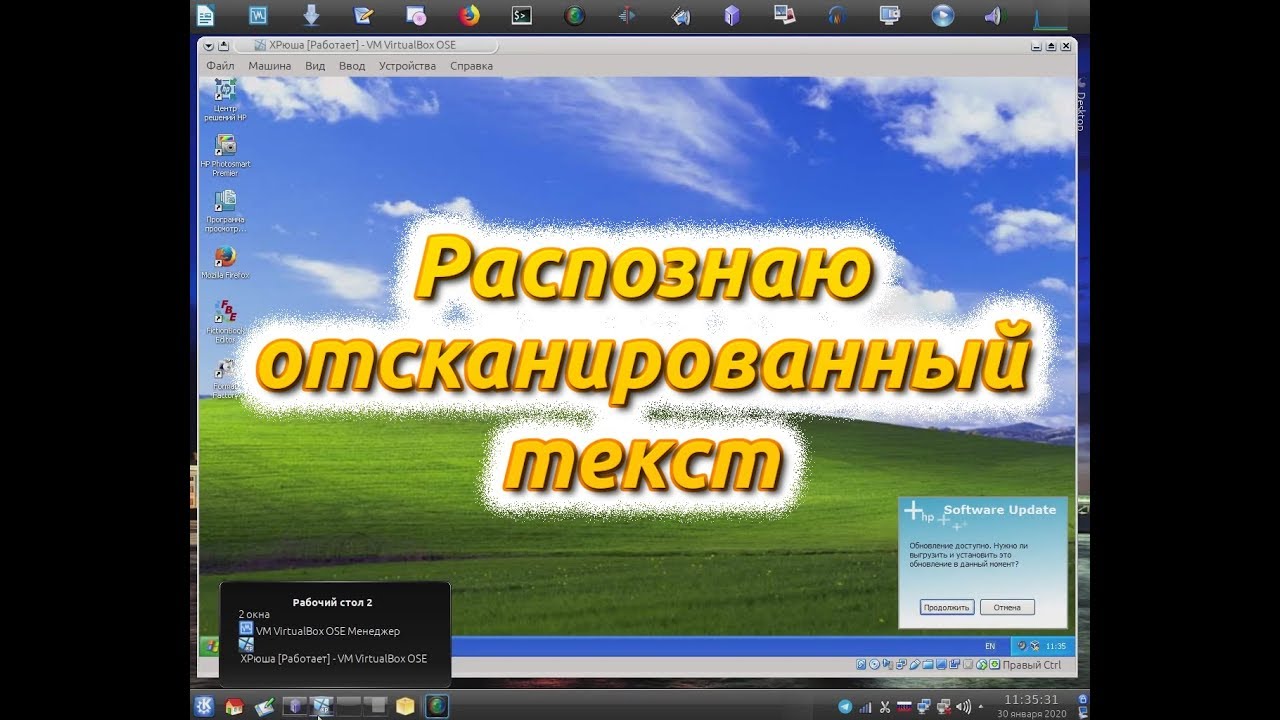Open the purple box icon in top panel
Screen dimensions: 1280x720
coord(733,15)
